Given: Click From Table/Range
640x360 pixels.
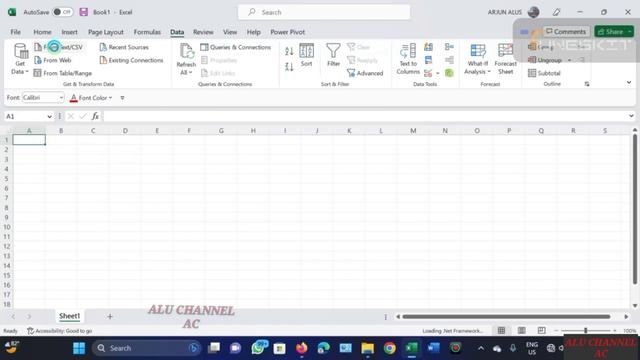Looking at the screenshot, I should pos(63,73).
